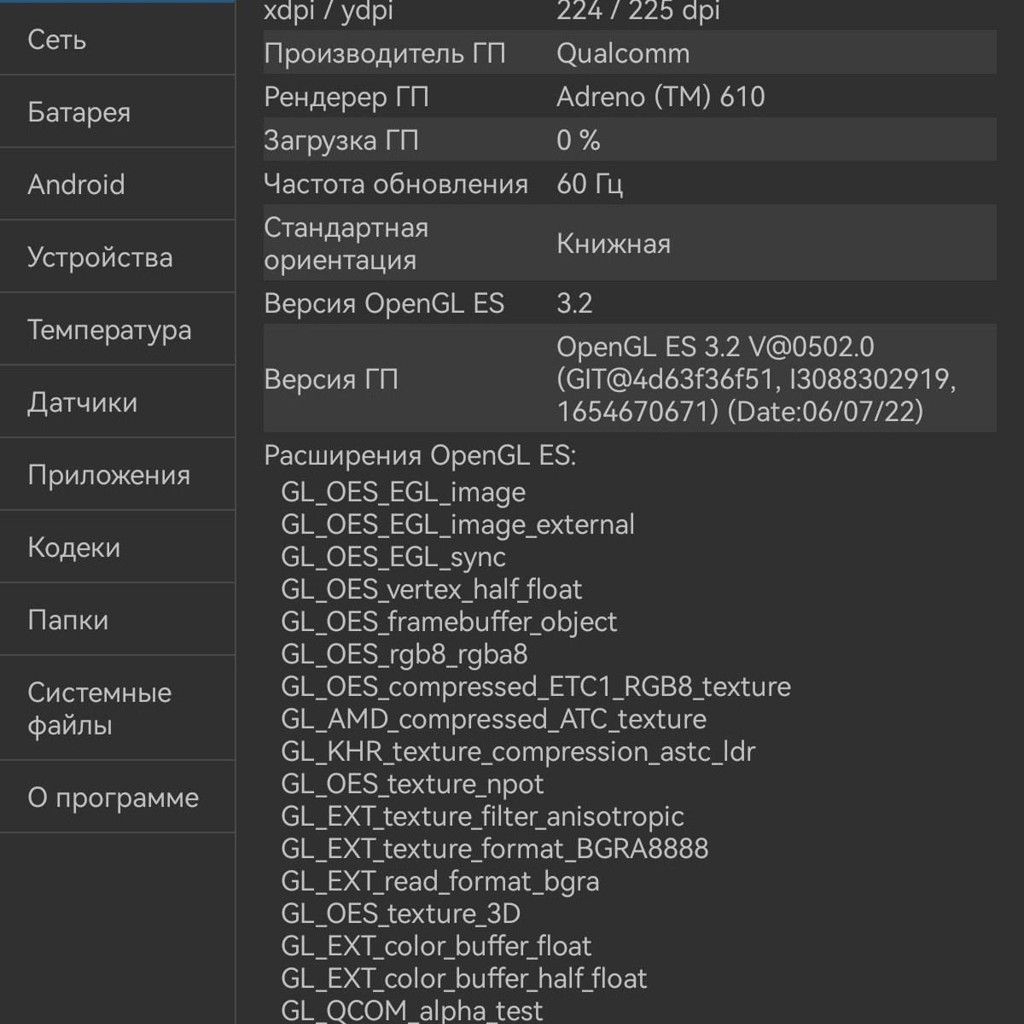Select the Стандартная ориентация row
The width and height of the screenshot is (1024, 1024).
tap(630, 243)
